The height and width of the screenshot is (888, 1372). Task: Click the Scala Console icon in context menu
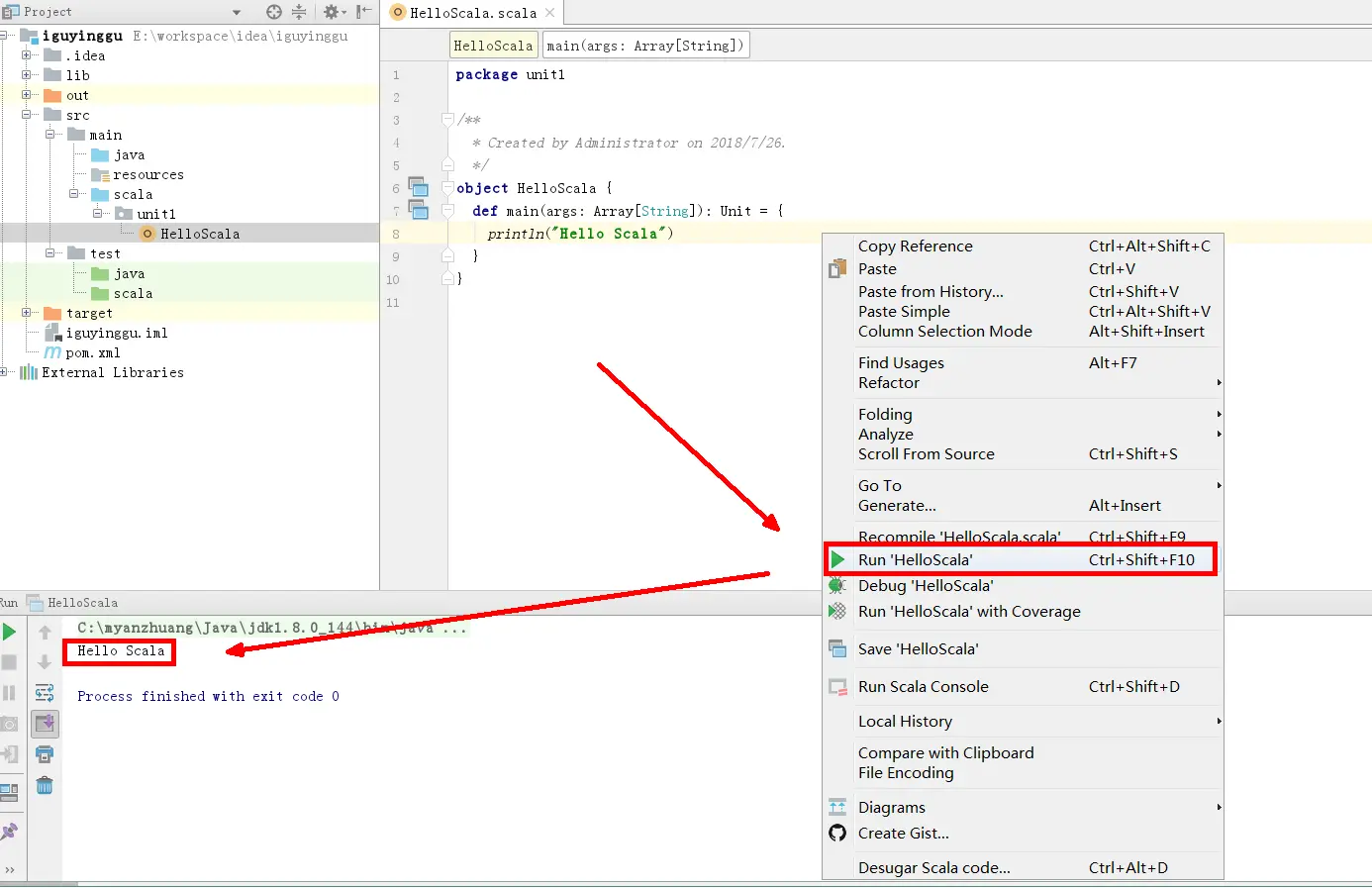pyautogui.click(x=837, y=686)
